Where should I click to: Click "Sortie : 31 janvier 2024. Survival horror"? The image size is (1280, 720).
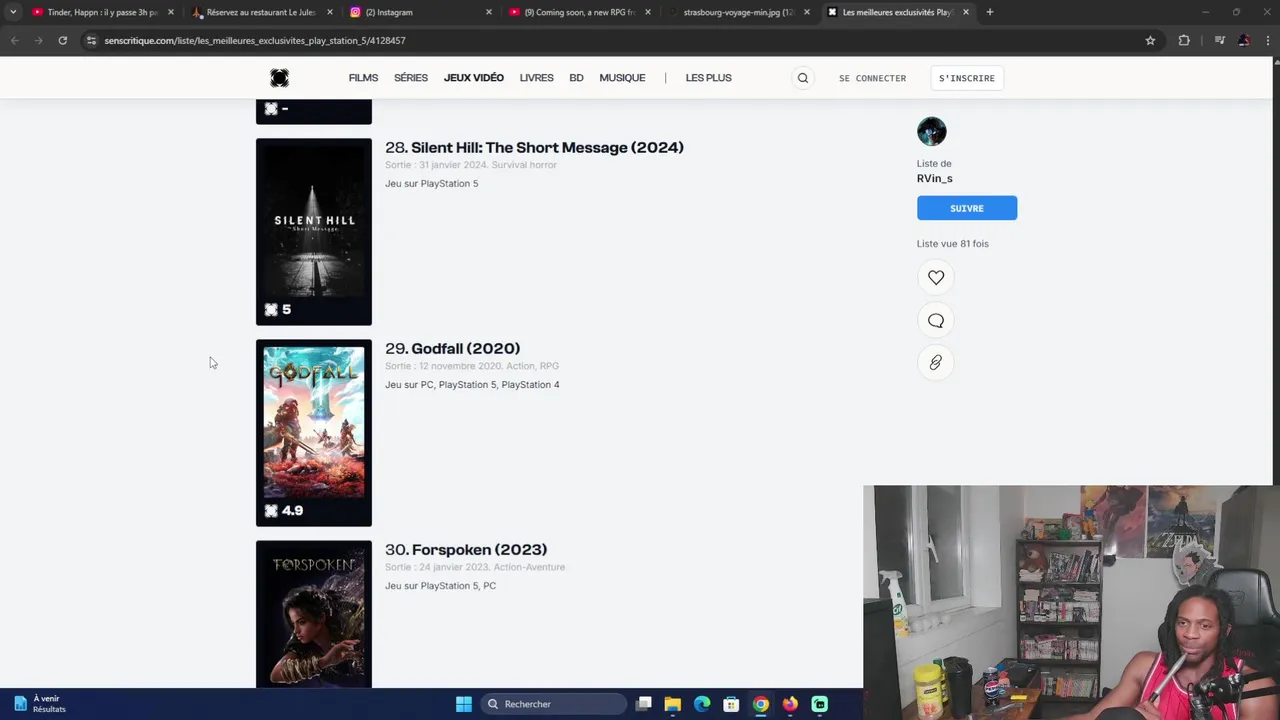(471, 165)
